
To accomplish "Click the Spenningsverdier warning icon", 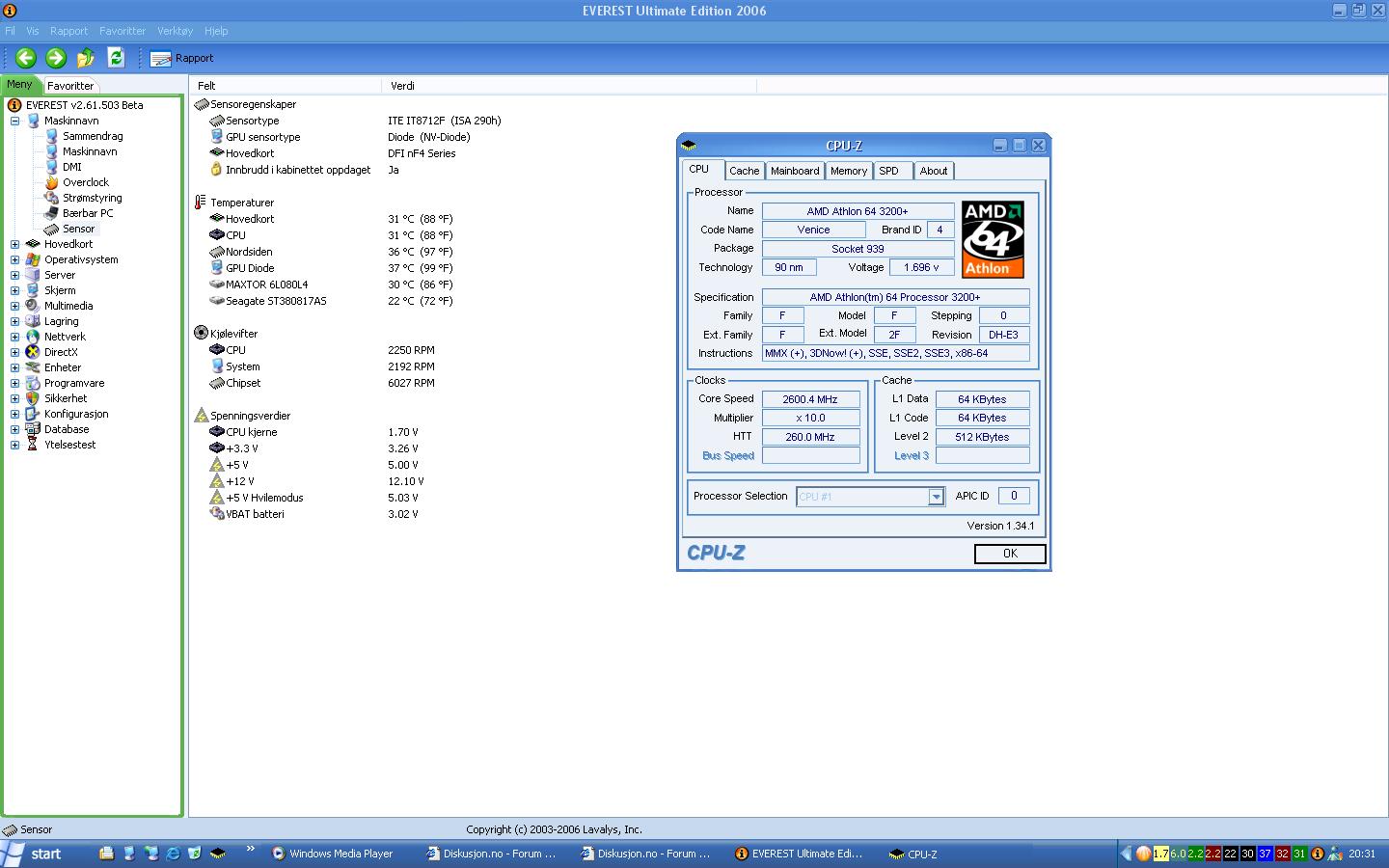I will point(201,416).
